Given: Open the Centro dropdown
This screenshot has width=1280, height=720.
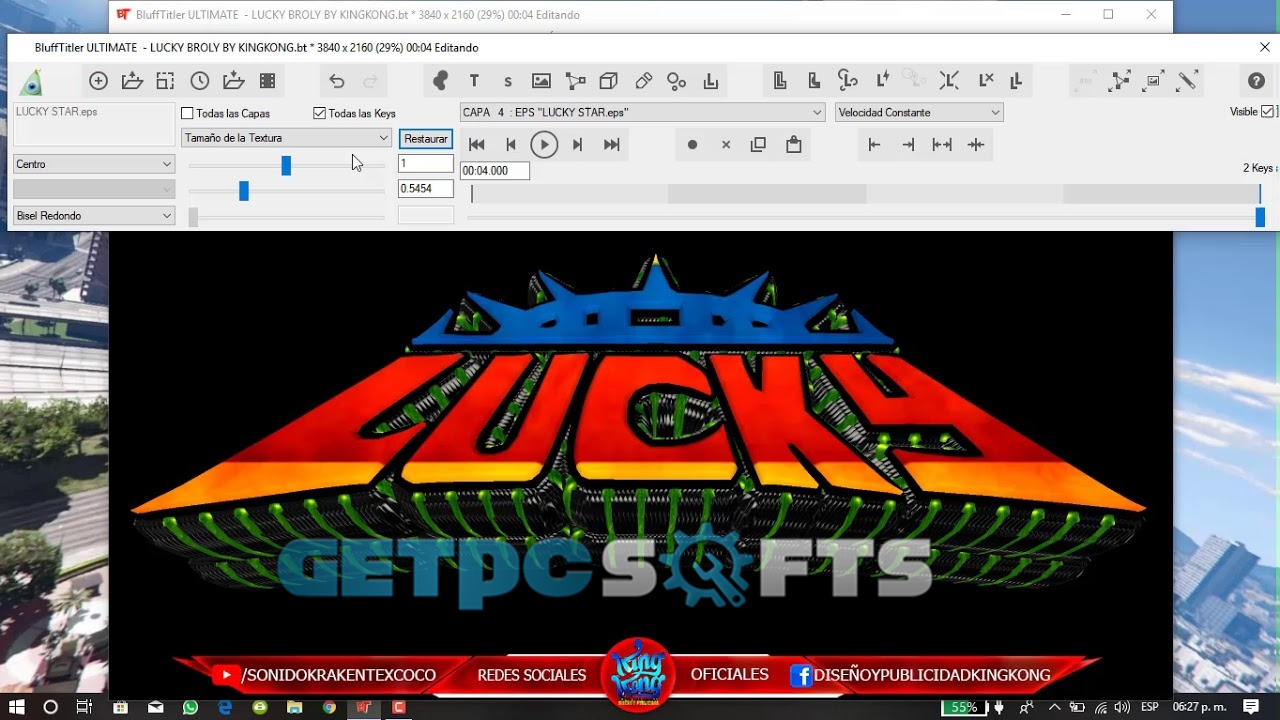Looking at the screenshot, I should tap(94, 164).
